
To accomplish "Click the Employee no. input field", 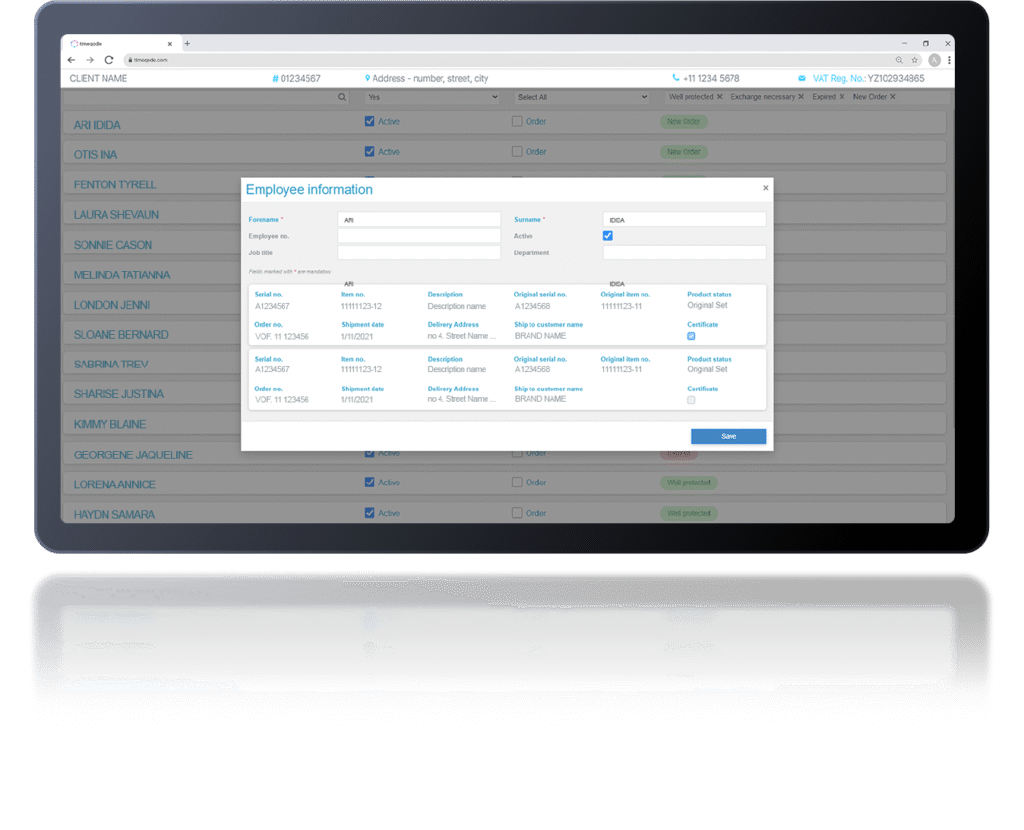I will click(418, 236).
